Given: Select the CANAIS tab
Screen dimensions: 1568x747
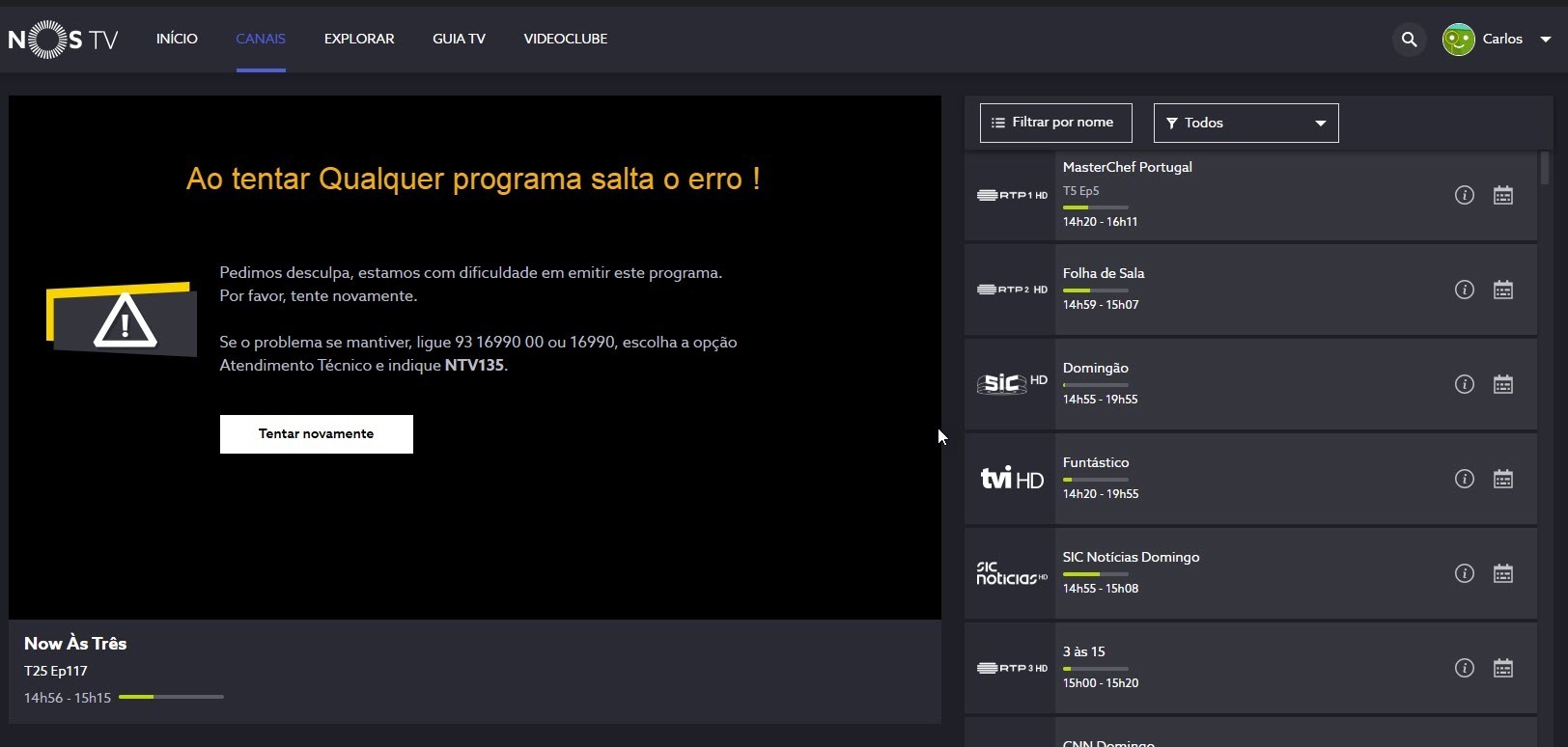Looking at the screenshot, I should (261, 39).
